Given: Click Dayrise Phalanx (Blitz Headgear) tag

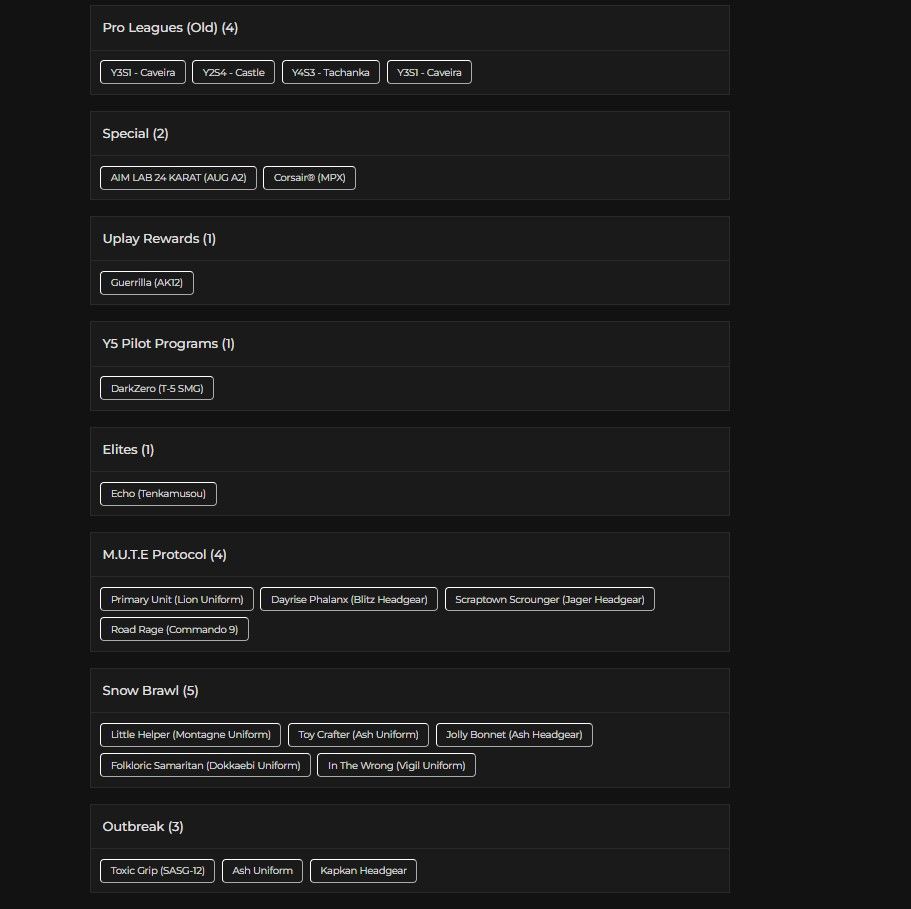Looking at the screenshot, I should tap(349, 599).
